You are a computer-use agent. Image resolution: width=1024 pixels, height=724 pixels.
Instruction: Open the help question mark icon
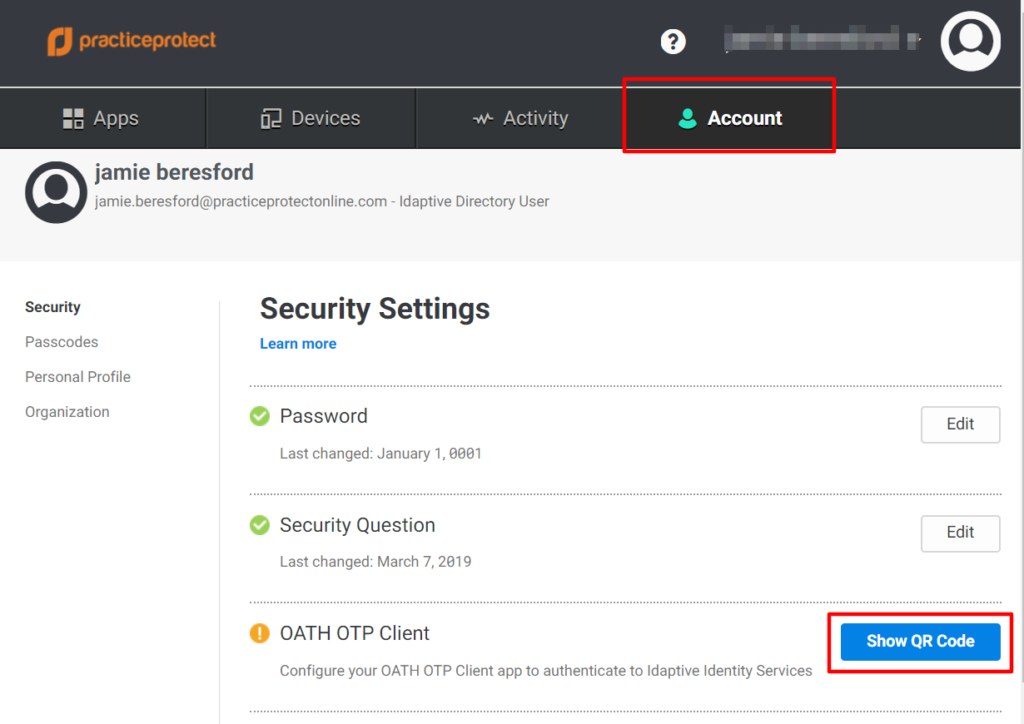[x=673, y=42]
